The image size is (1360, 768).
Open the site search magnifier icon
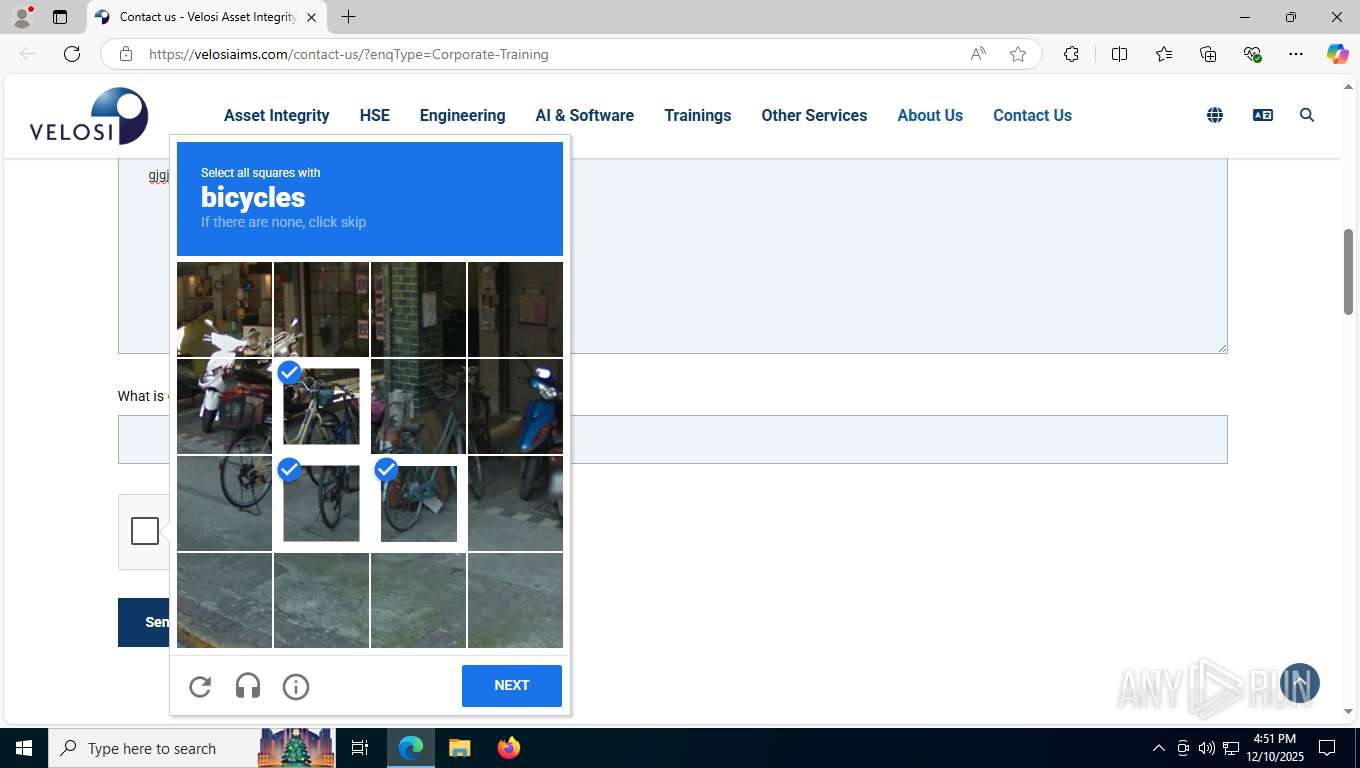pos(1307,115)
